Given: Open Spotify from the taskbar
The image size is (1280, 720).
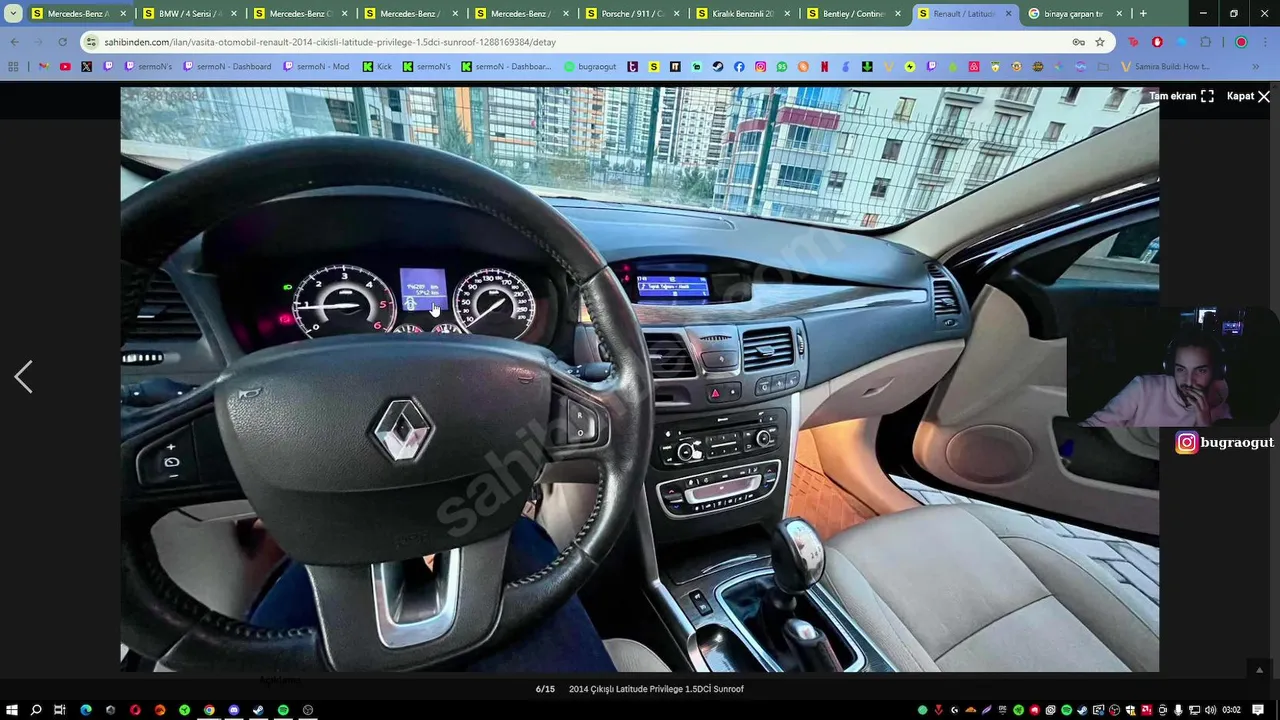Looking at the screenshot, I should coord(283,710).
